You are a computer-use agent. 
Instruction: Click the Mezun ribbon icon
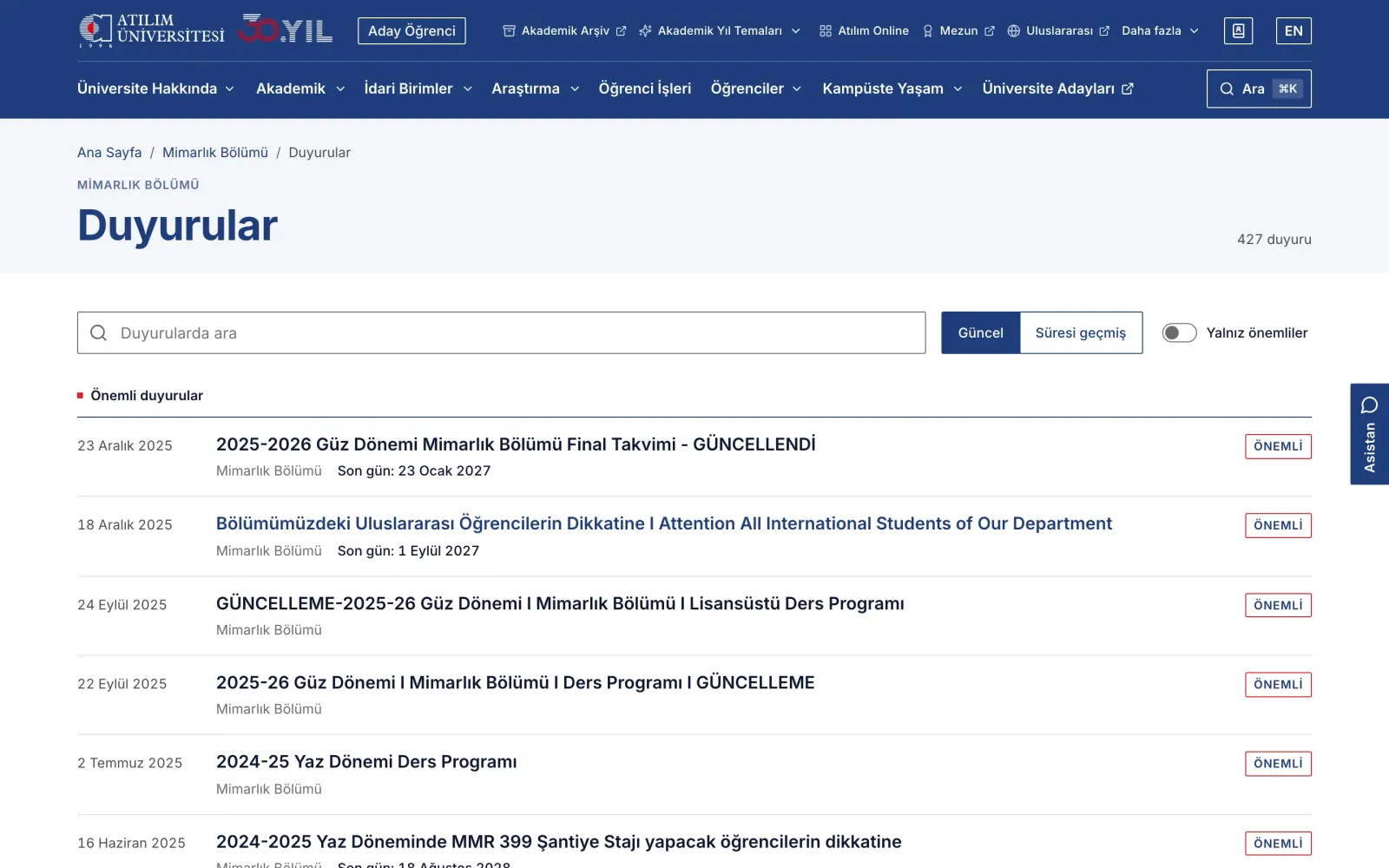[928, 31]
